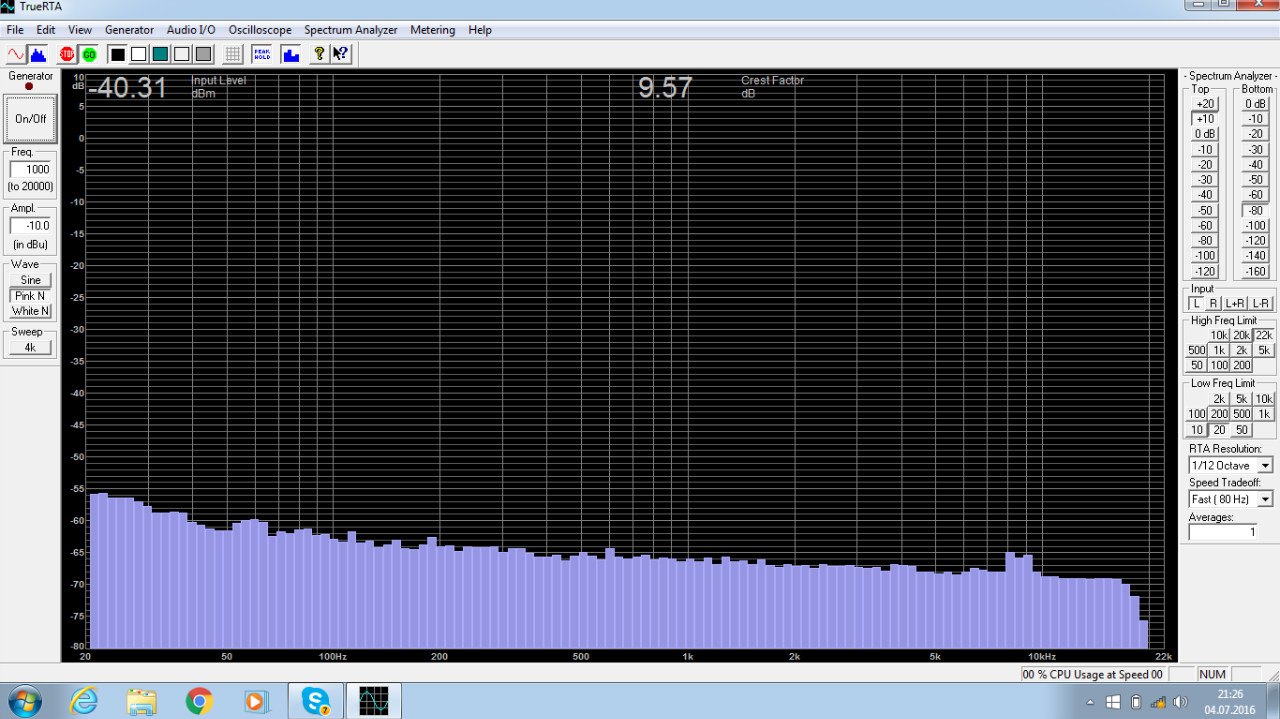Toggle the grid display icon
1280x719 pixels.
[233, 54]
